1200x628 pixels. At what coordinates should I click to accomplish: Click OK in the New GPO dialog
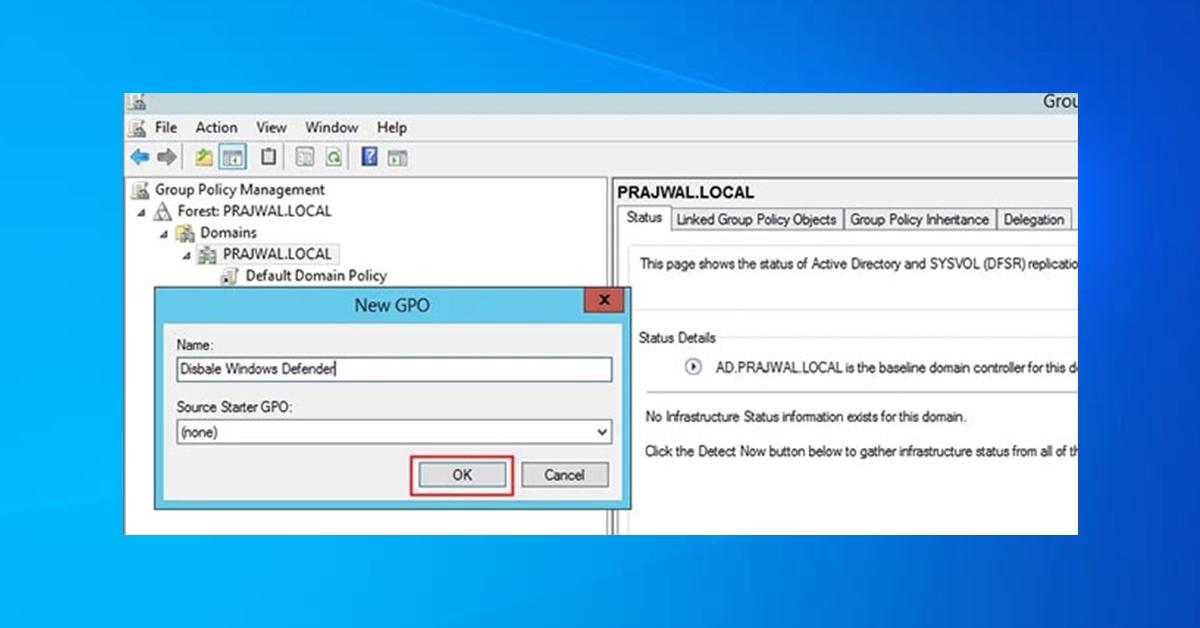(461, 474)
